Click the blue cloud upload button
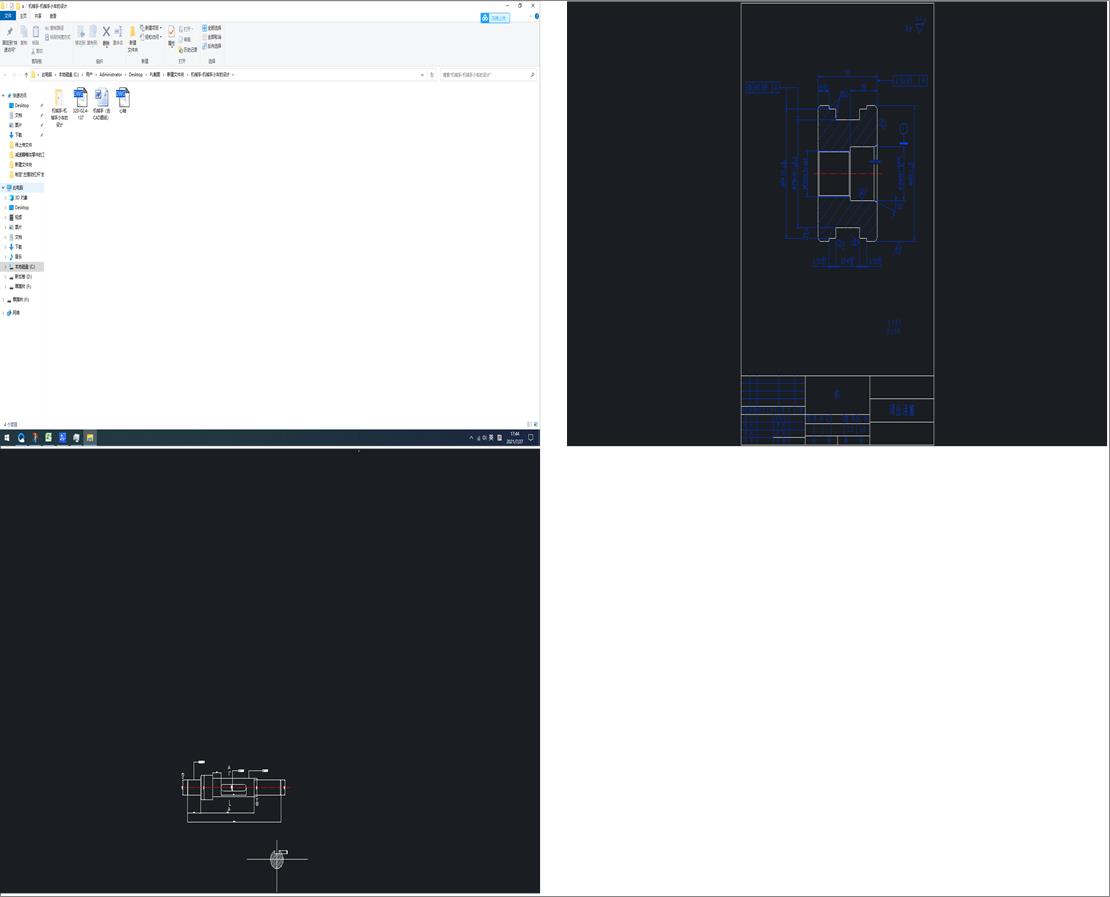Screen dimensions: 1110x897 (x=495, y=18)
